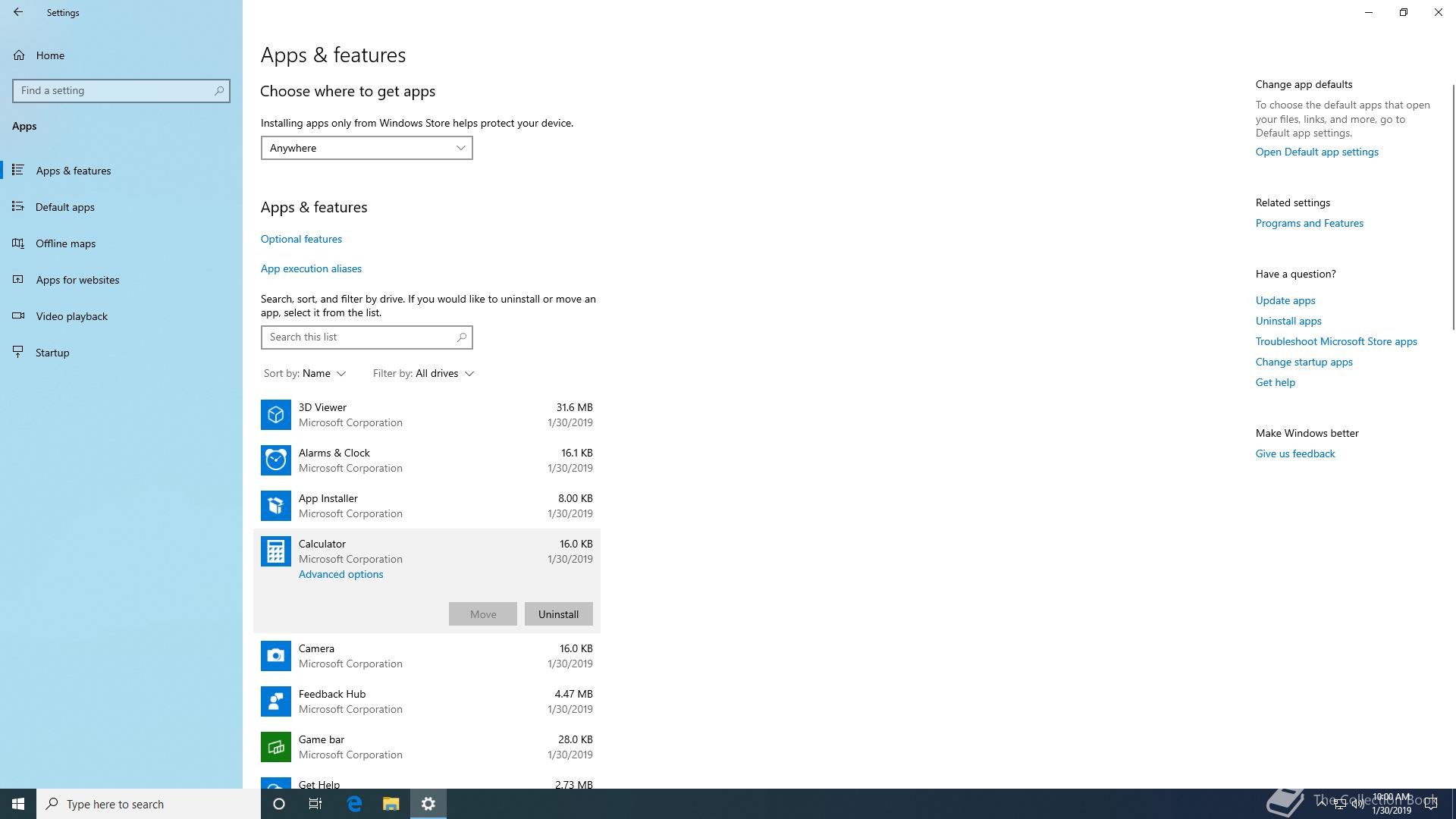Select the Alarms & Clock name text
This screenshot has height=819, width=1456.
[x=334, y=453]
